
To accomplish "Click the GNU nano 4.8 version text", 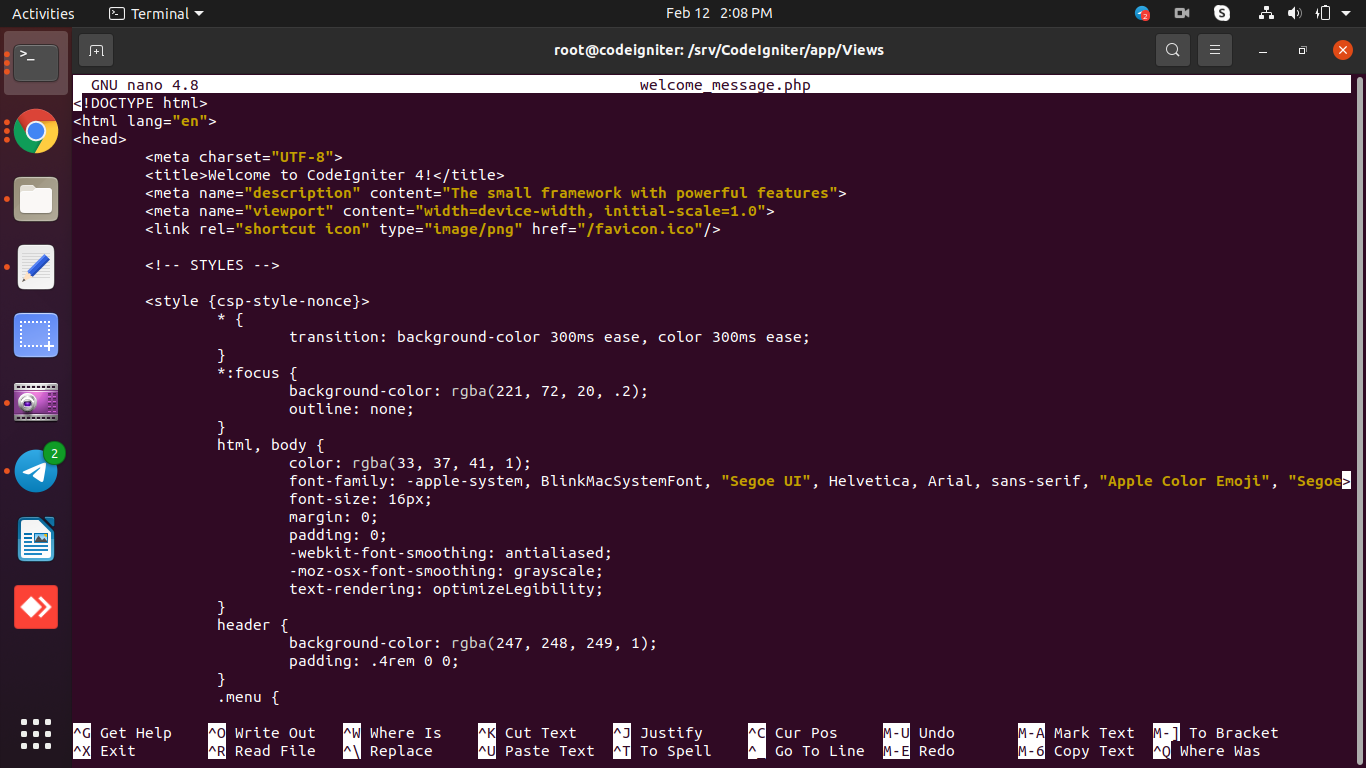I will coord(145,85).
